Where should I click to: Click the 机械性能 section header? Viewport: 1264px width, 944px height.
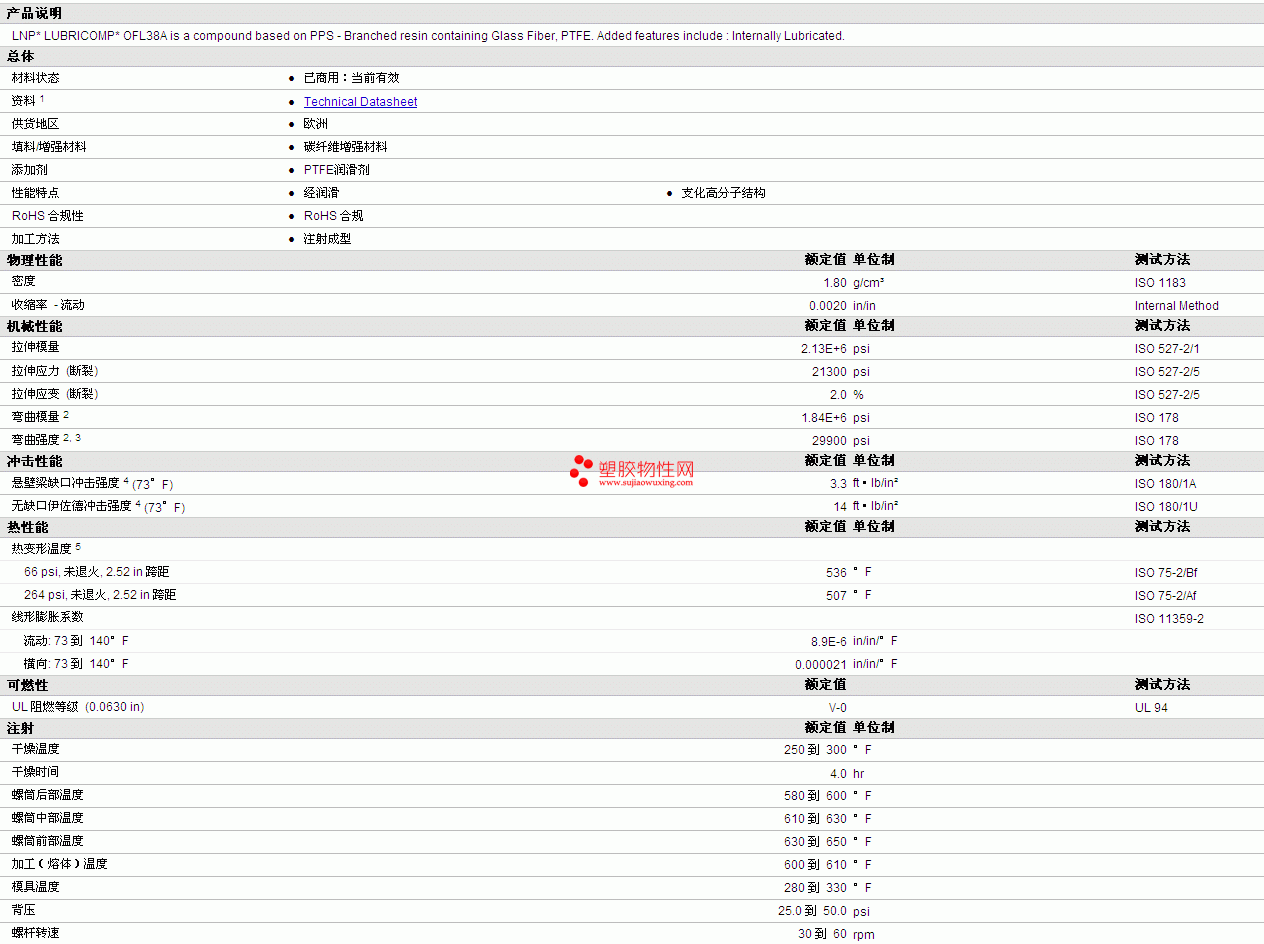pyautogui.click(x=34, y=326)
